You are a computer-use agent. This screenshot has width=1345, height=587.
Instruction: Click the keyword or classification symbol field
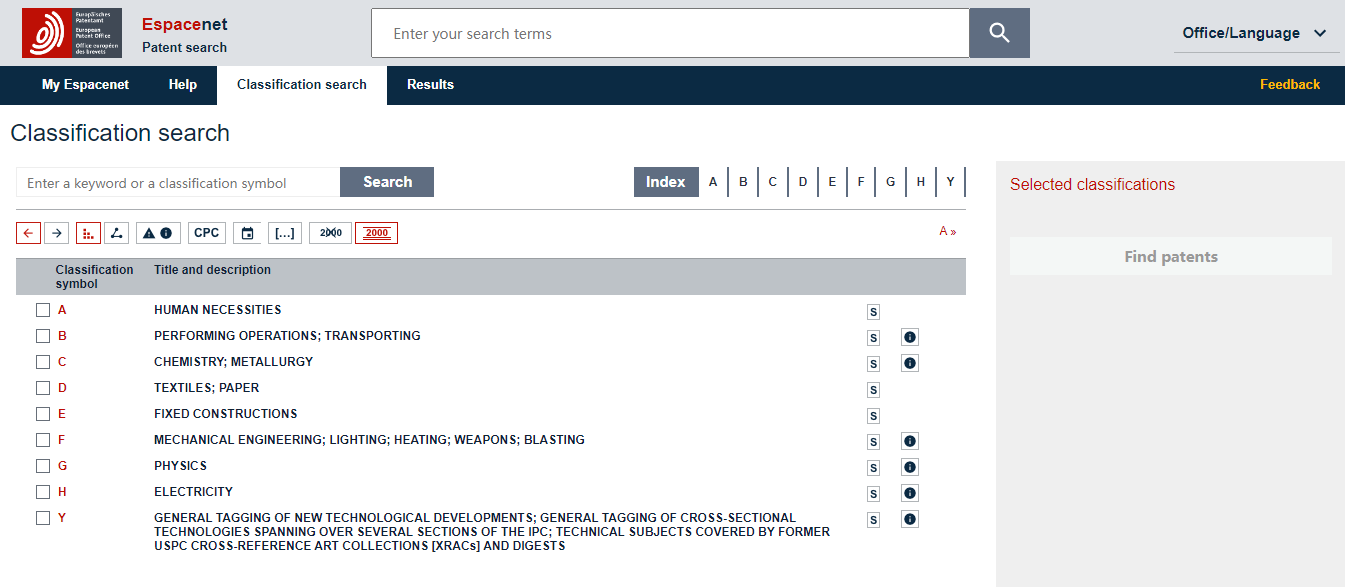(x=178, y=183)
